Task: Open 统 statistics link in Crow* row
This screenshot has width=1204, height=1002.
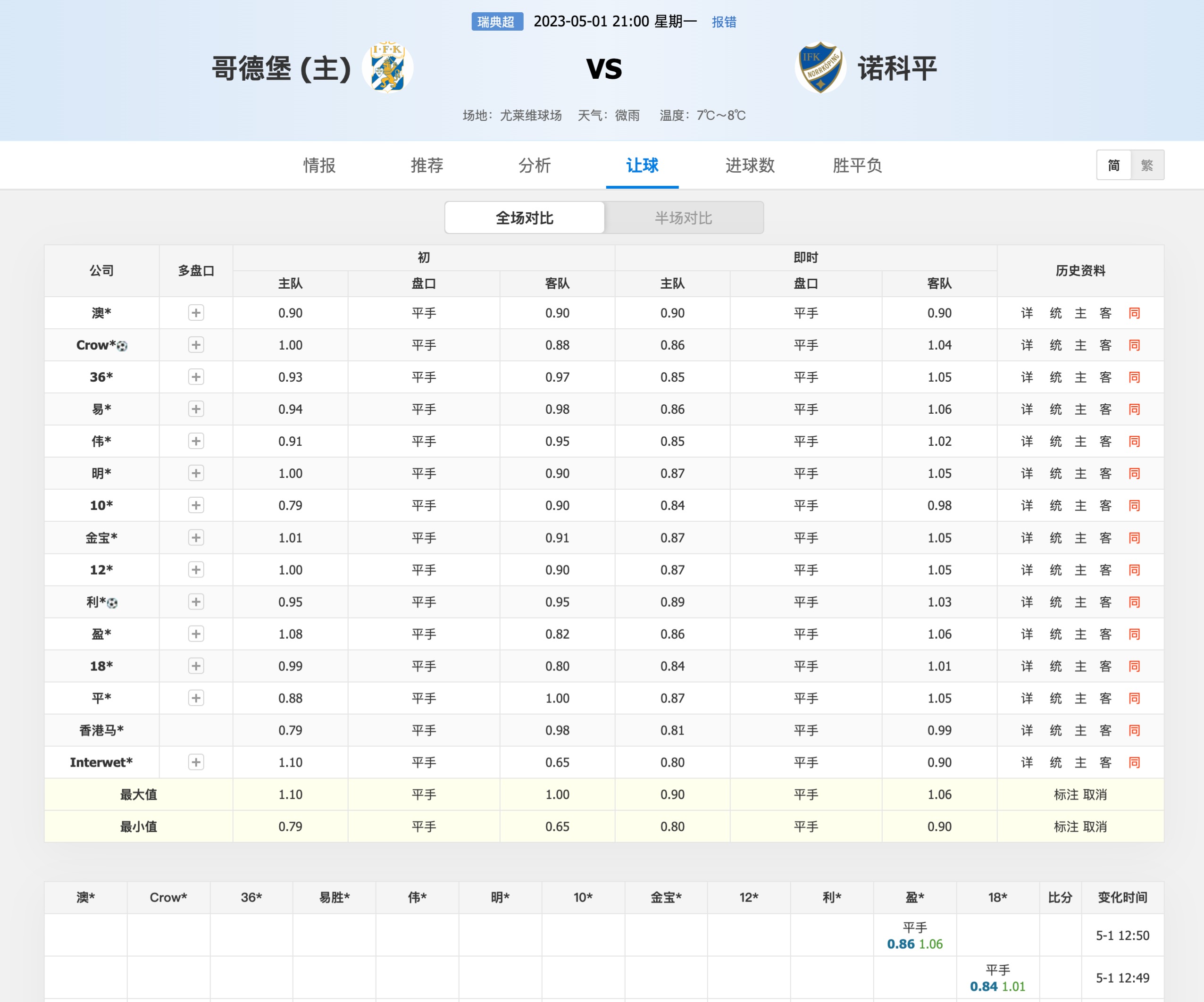Action: pyautogui.click(x=1055, y=345)
